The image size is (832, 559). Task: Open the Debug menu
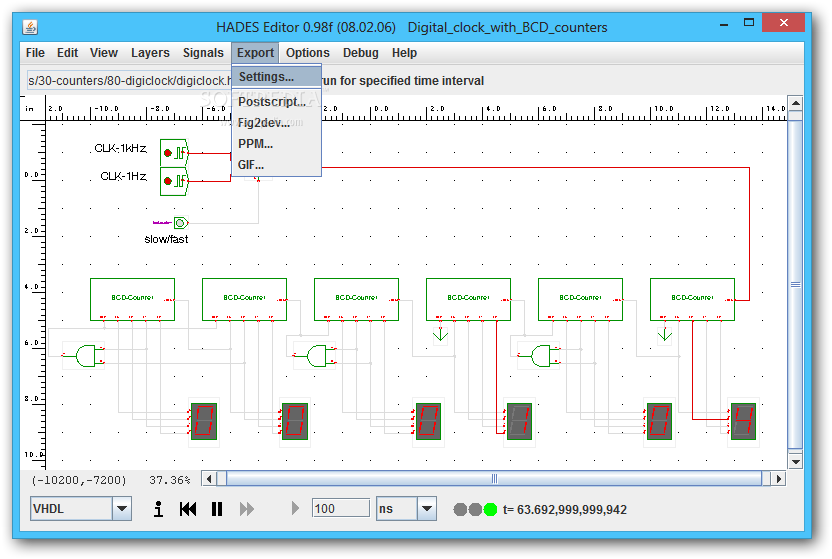[x=361, y=53]
